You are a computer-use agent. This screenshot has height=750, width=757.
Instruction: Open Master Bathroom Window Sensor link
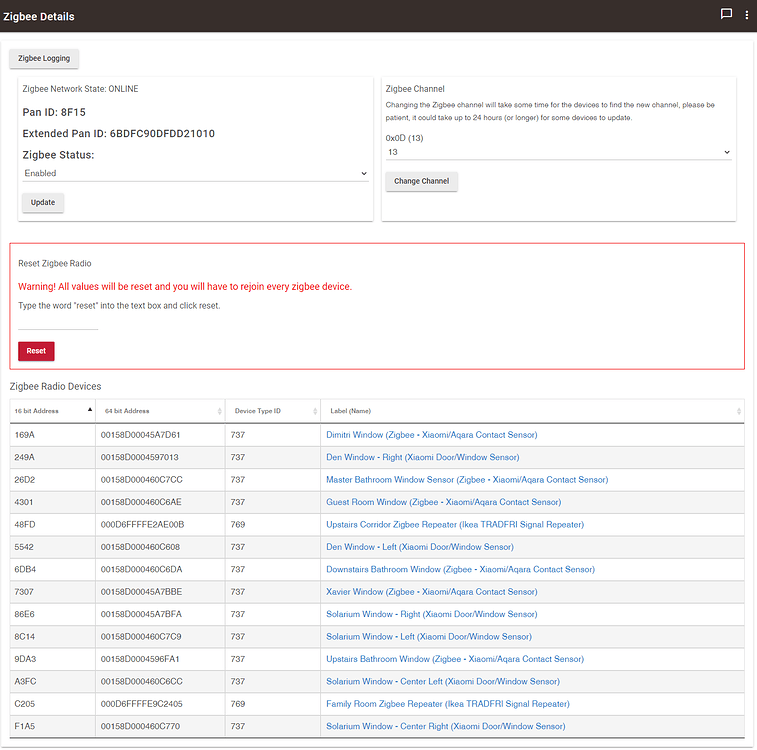[467, 480]
